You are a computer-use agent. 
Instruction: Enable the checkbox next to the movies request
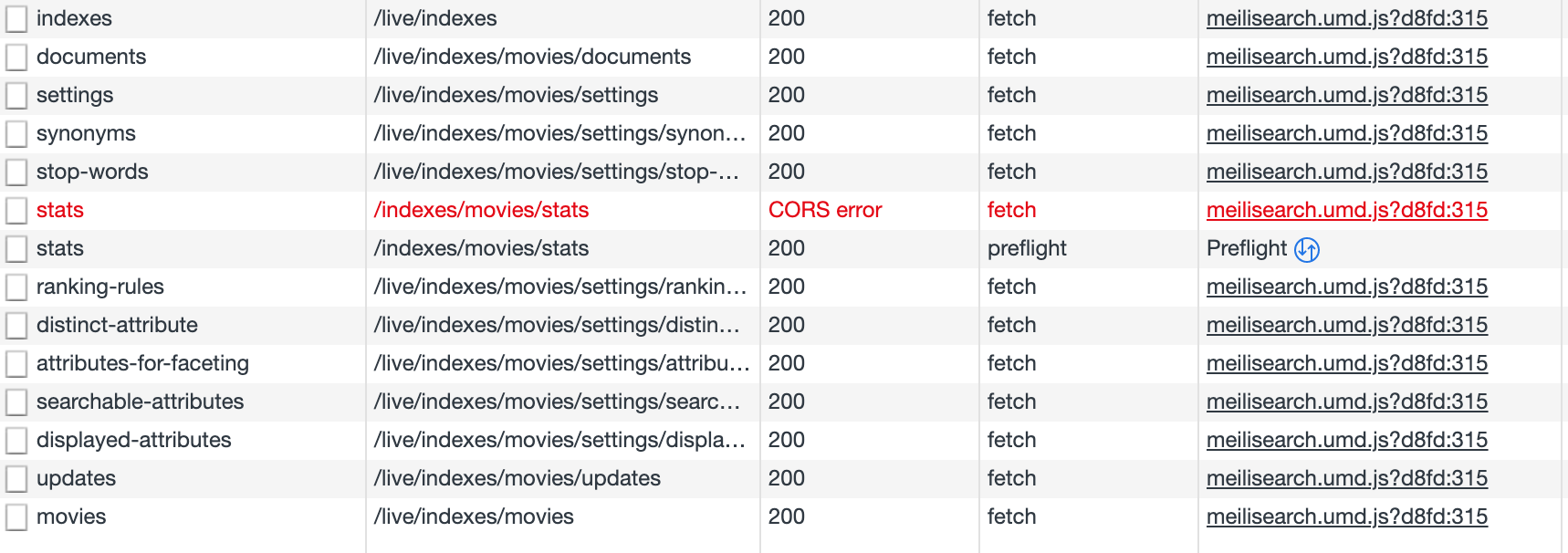(x=16, y=516)
